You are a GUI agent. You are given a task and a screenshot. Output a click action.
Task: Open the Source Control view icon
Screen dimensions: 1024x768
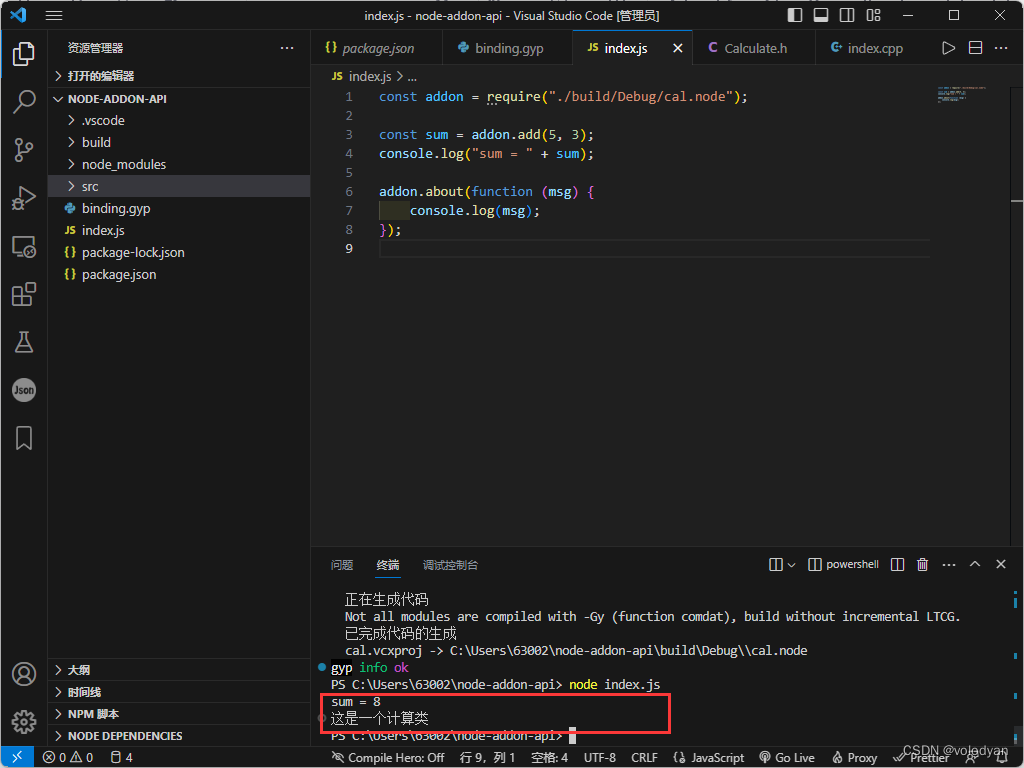tap(24, 150)
